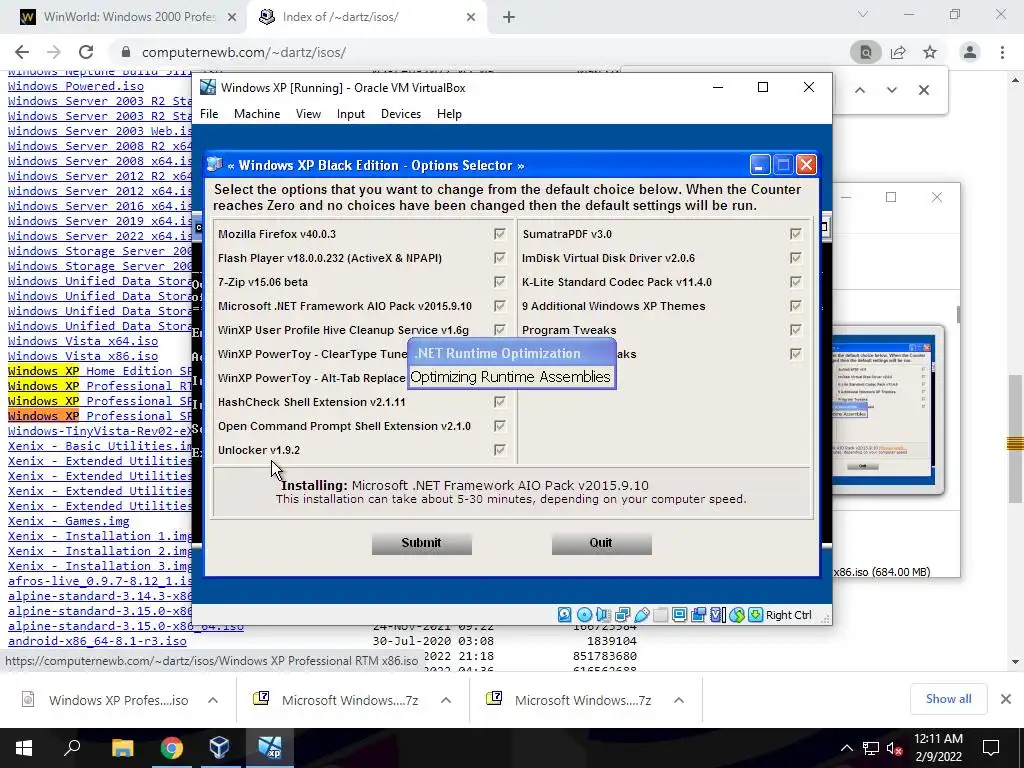Viewport: 1024px width, 768px height.
Task: Open Chrome from the Windows taskbar
Action: 172,748
